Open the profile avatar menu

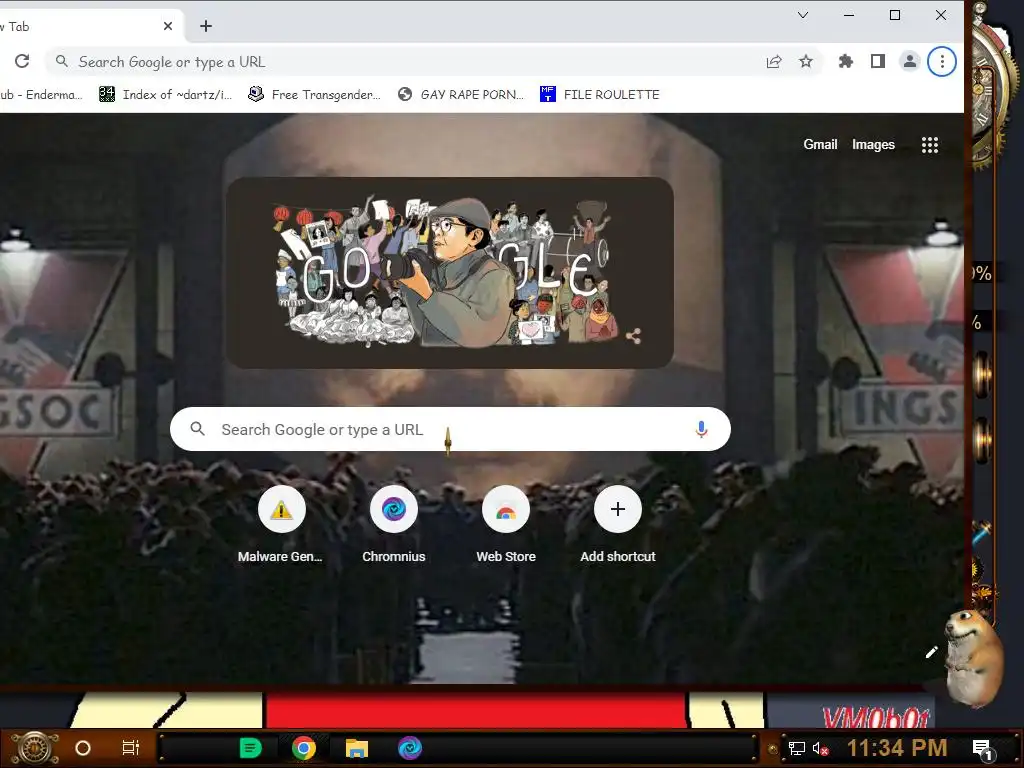909,61
